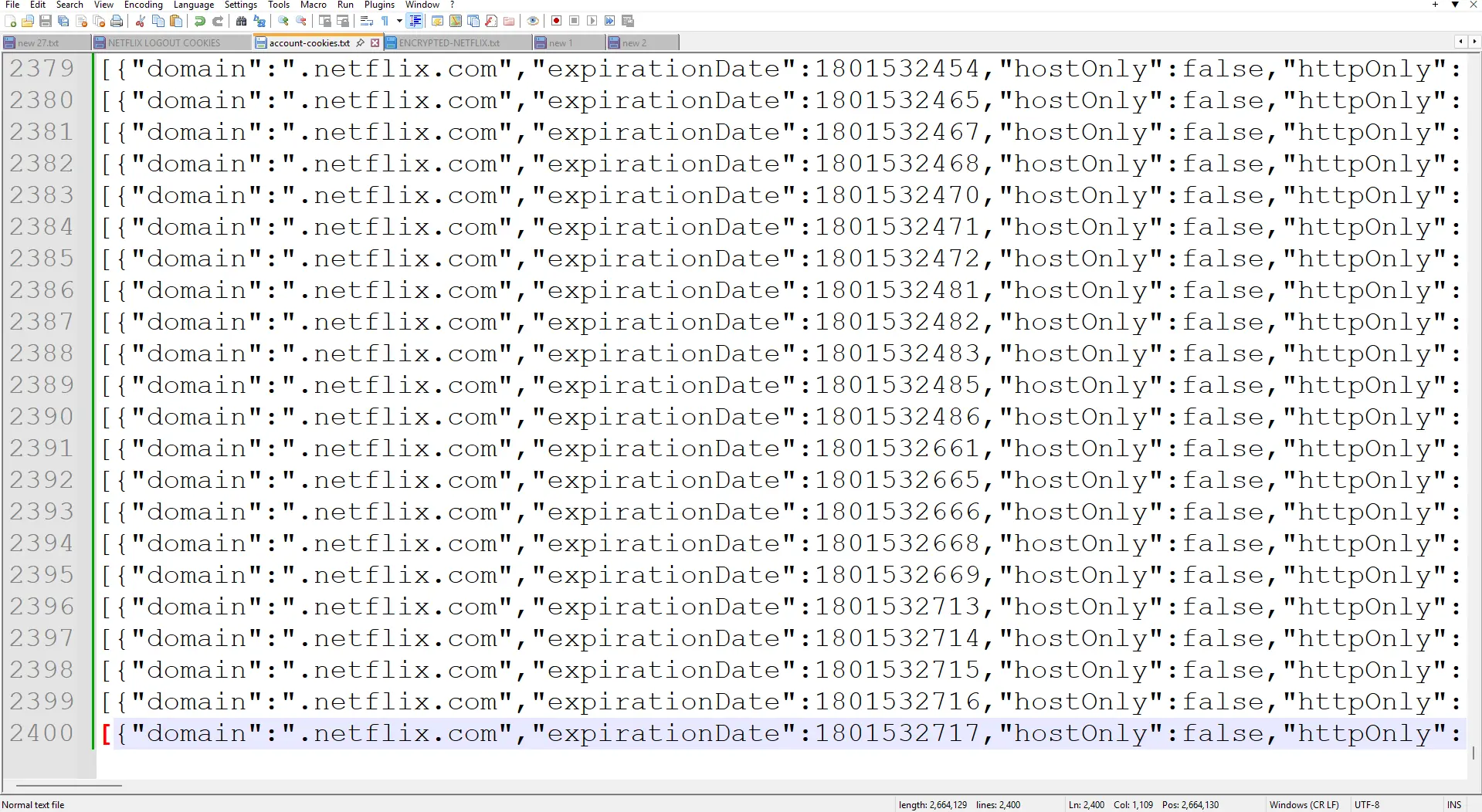Start recording a macro

tap(556, 21)
